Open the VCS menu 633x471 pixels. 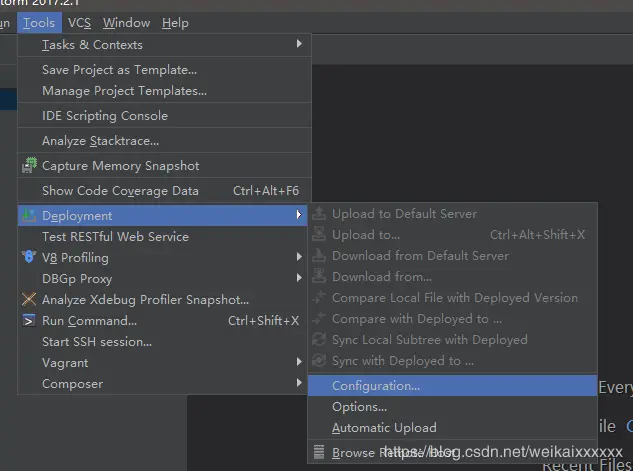coord(79,22)
